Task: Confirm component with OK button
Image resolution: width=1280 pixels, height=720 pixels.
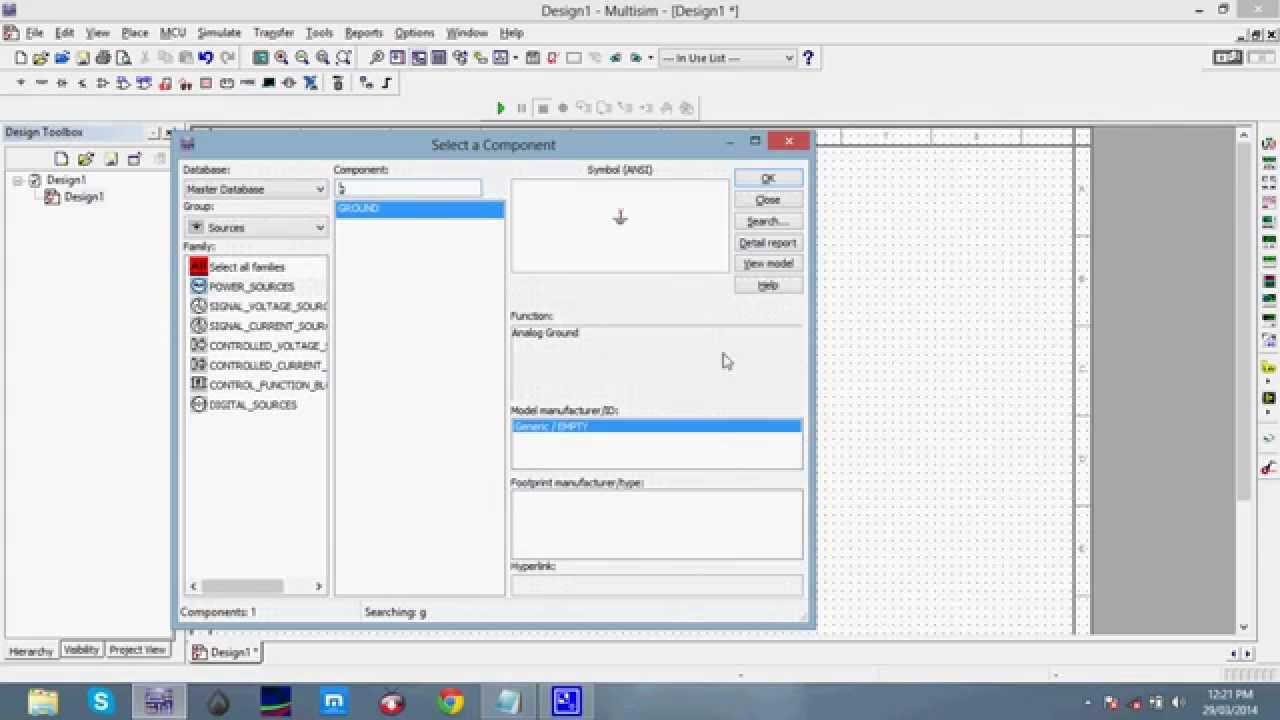Action: 768,178
